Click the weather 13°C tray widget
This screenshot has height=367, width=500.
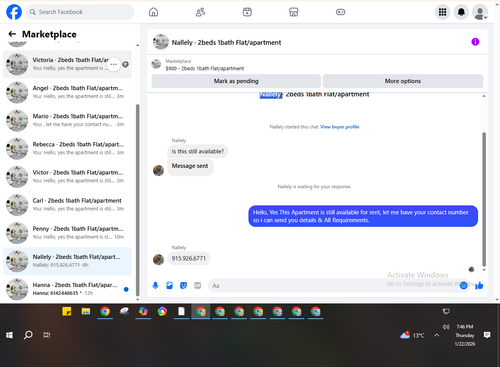coord(412,335)
